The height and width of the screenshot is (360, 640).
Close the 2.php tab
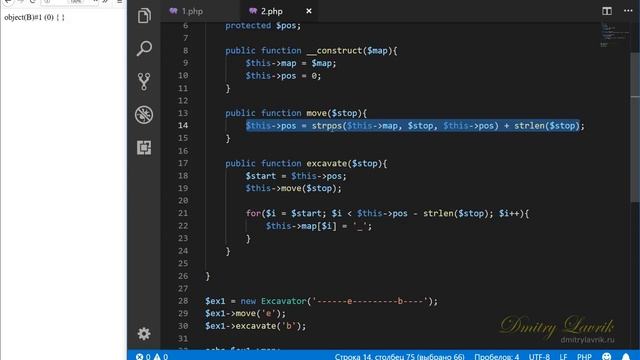[309, 11]
